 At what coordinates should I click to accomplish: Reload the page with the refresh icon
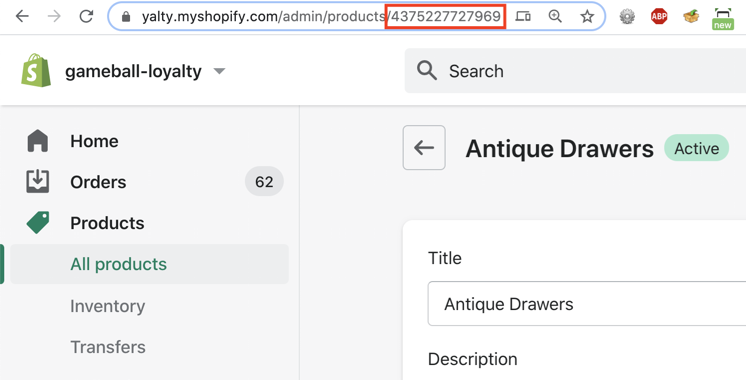pyautogui.click(x=86, y=17)
